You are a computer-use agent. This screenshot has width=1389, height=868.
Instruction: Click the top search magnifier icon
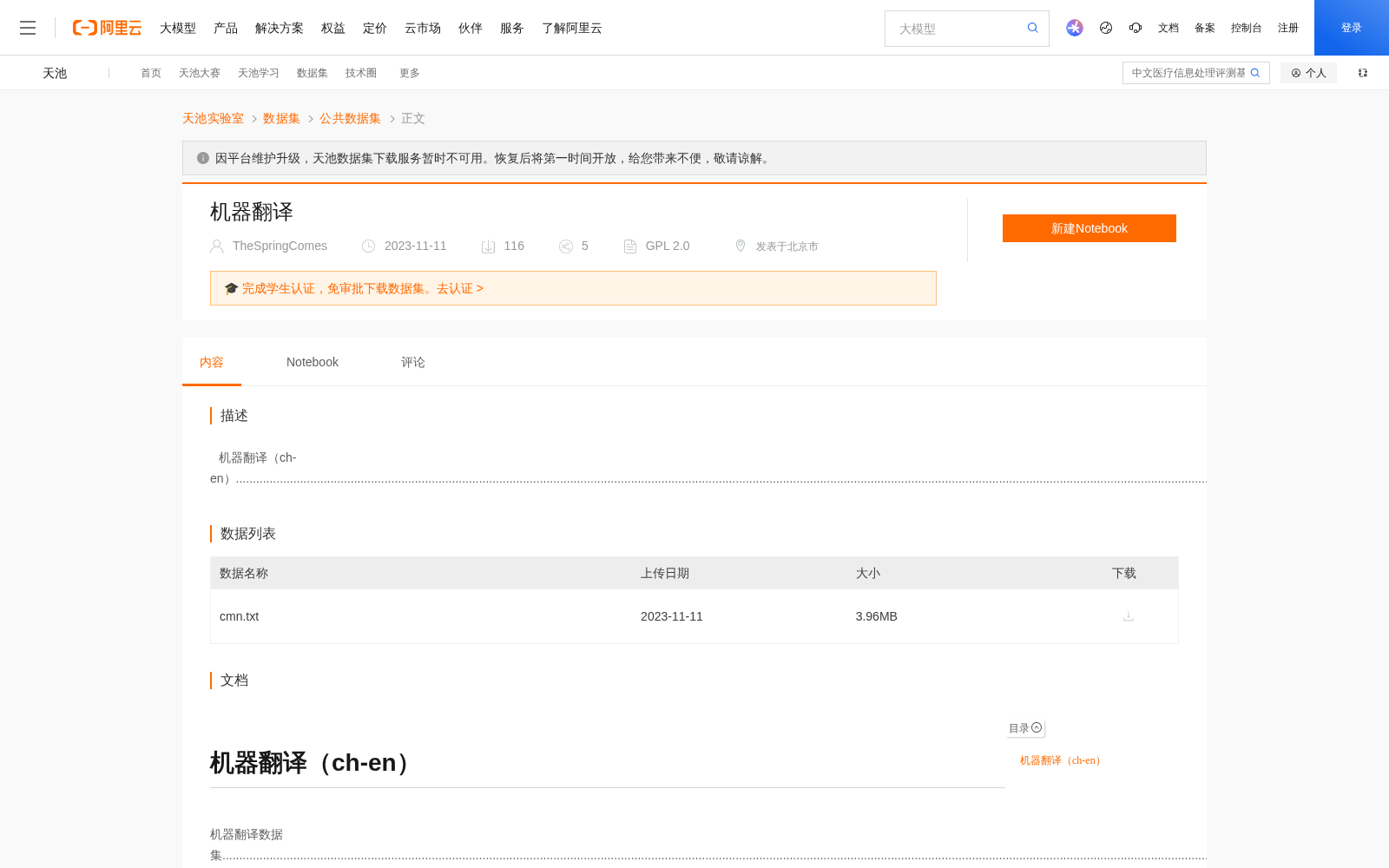(x=1033, y=28)
